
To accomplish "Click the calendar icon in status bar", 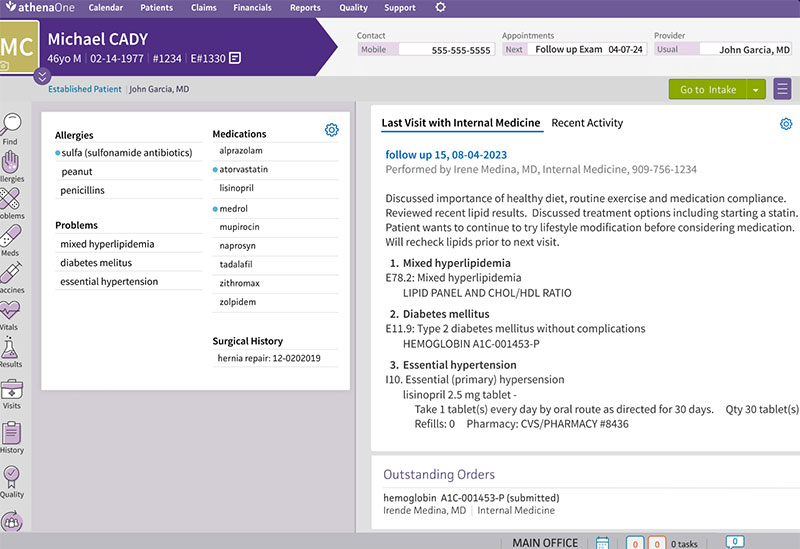I will pos(603,543).
